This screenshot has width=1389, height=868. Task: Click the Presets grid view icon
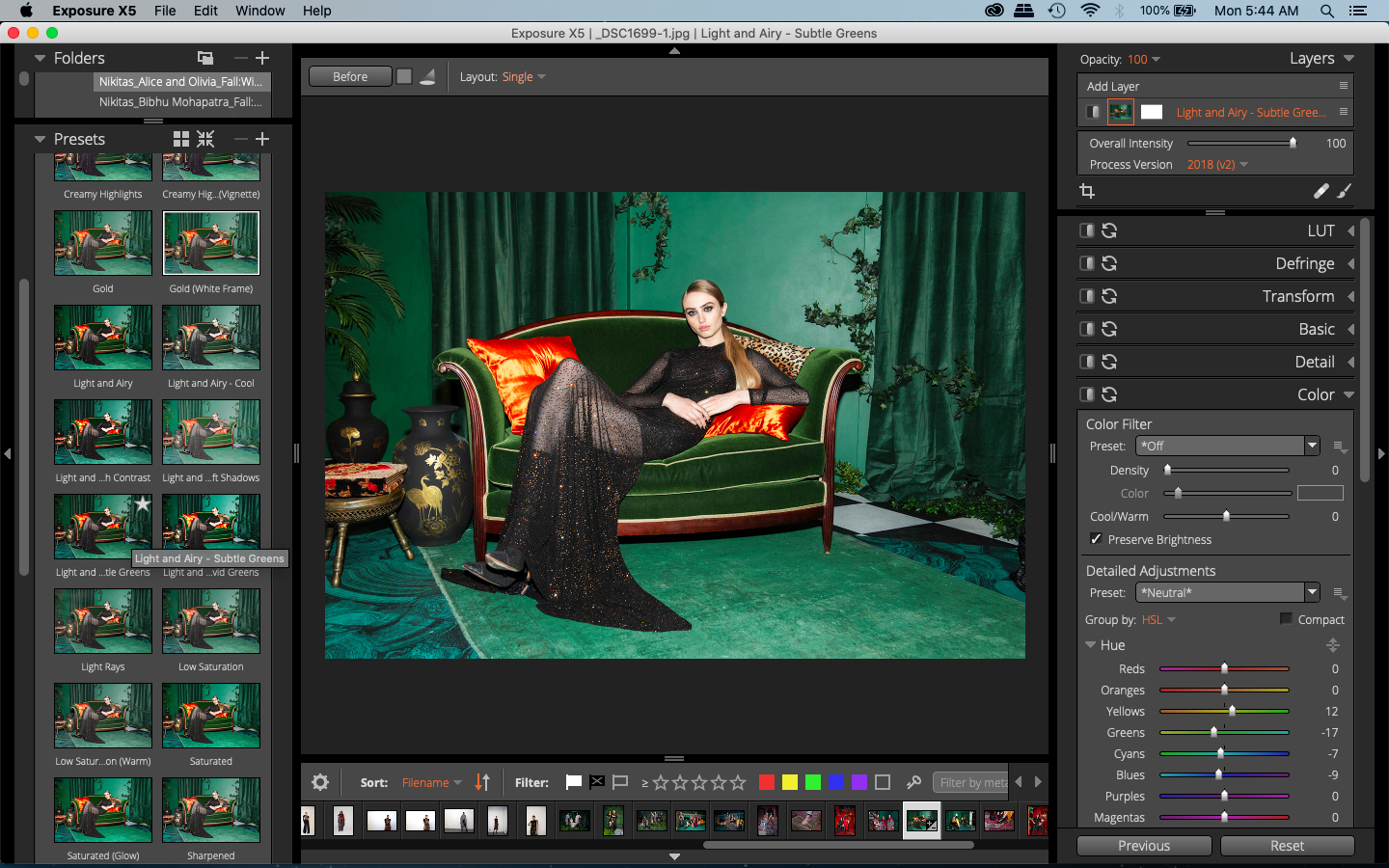coord(181,139)
